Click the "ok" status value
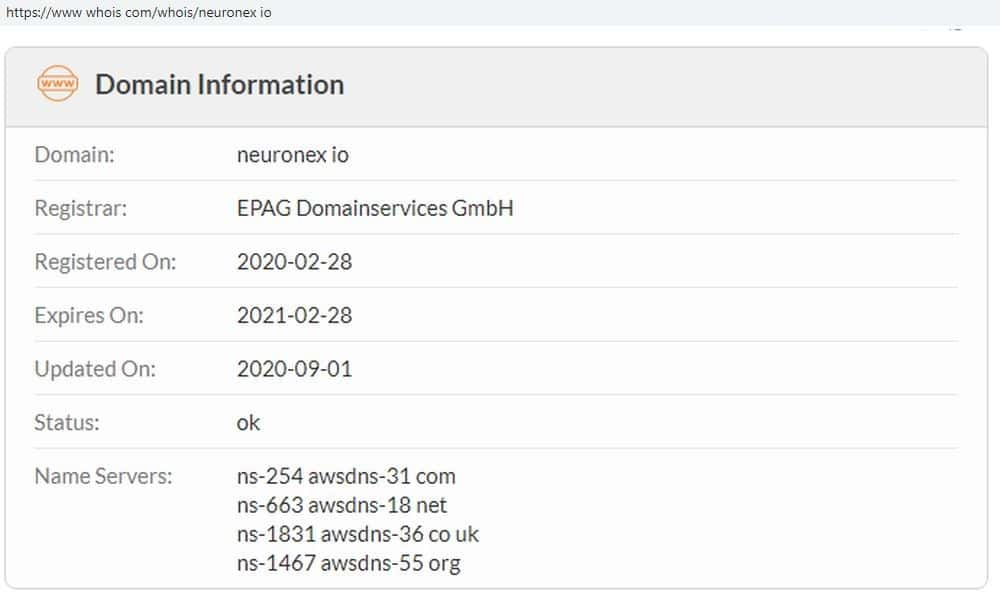Screen dimensions: 1000x601 pyautogui.click(x=248, y=423)
